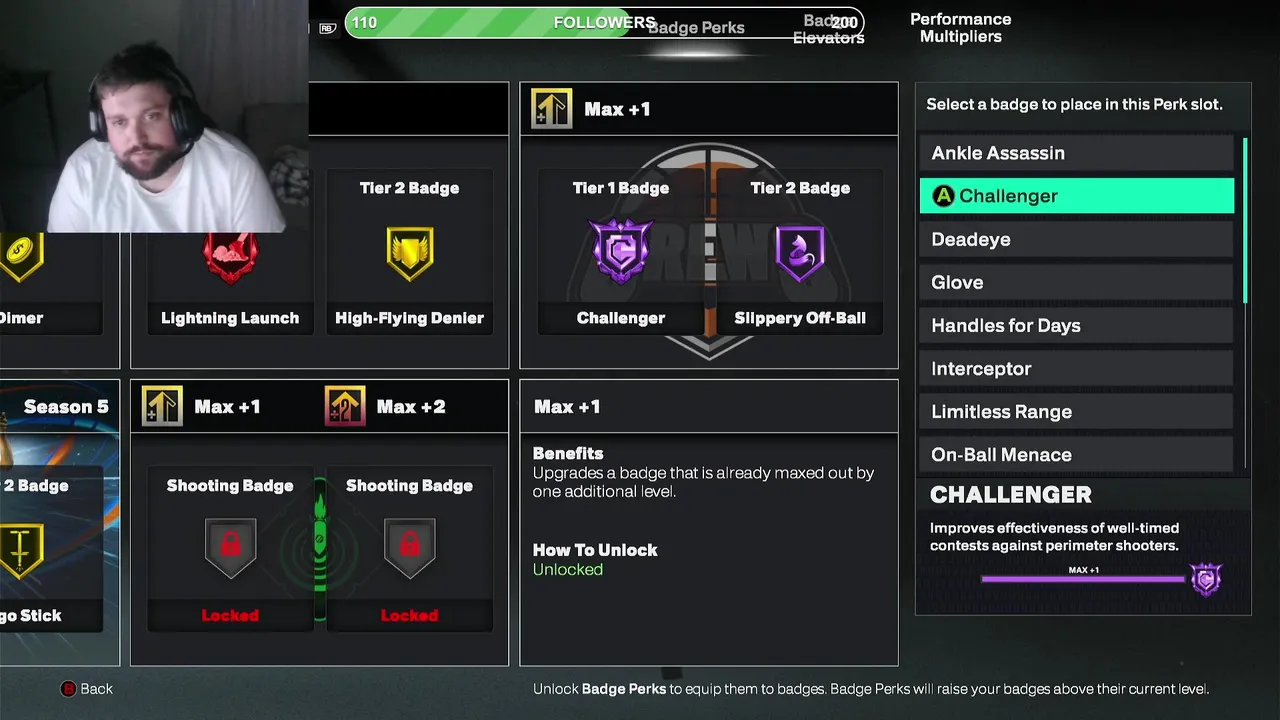
Task: Click the Challenger icon at progress bar end
Action: 1206,579
